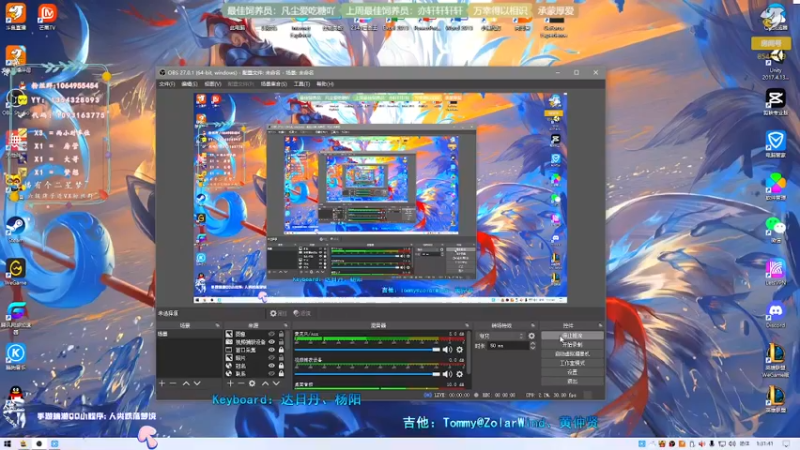Move the selected source down
The image size is (800, 450).
pos(276,383)
